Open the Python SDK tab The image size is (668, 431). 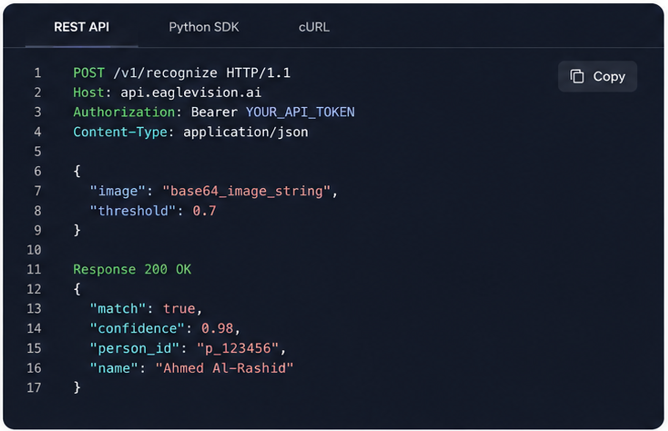point(204,27)
